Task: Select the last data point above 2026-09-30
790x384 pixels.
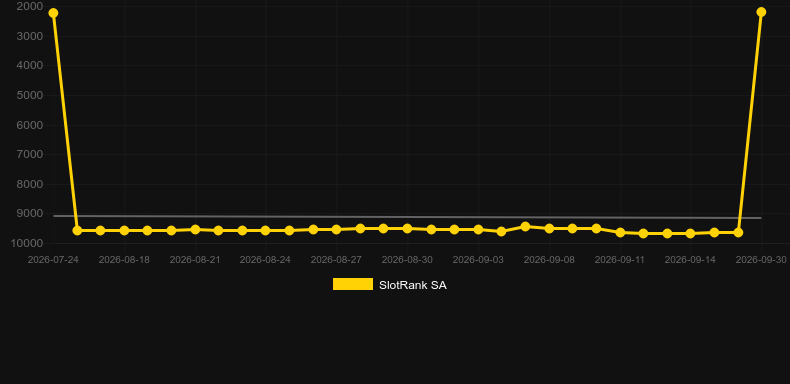Action: click(x=761, y=12)
